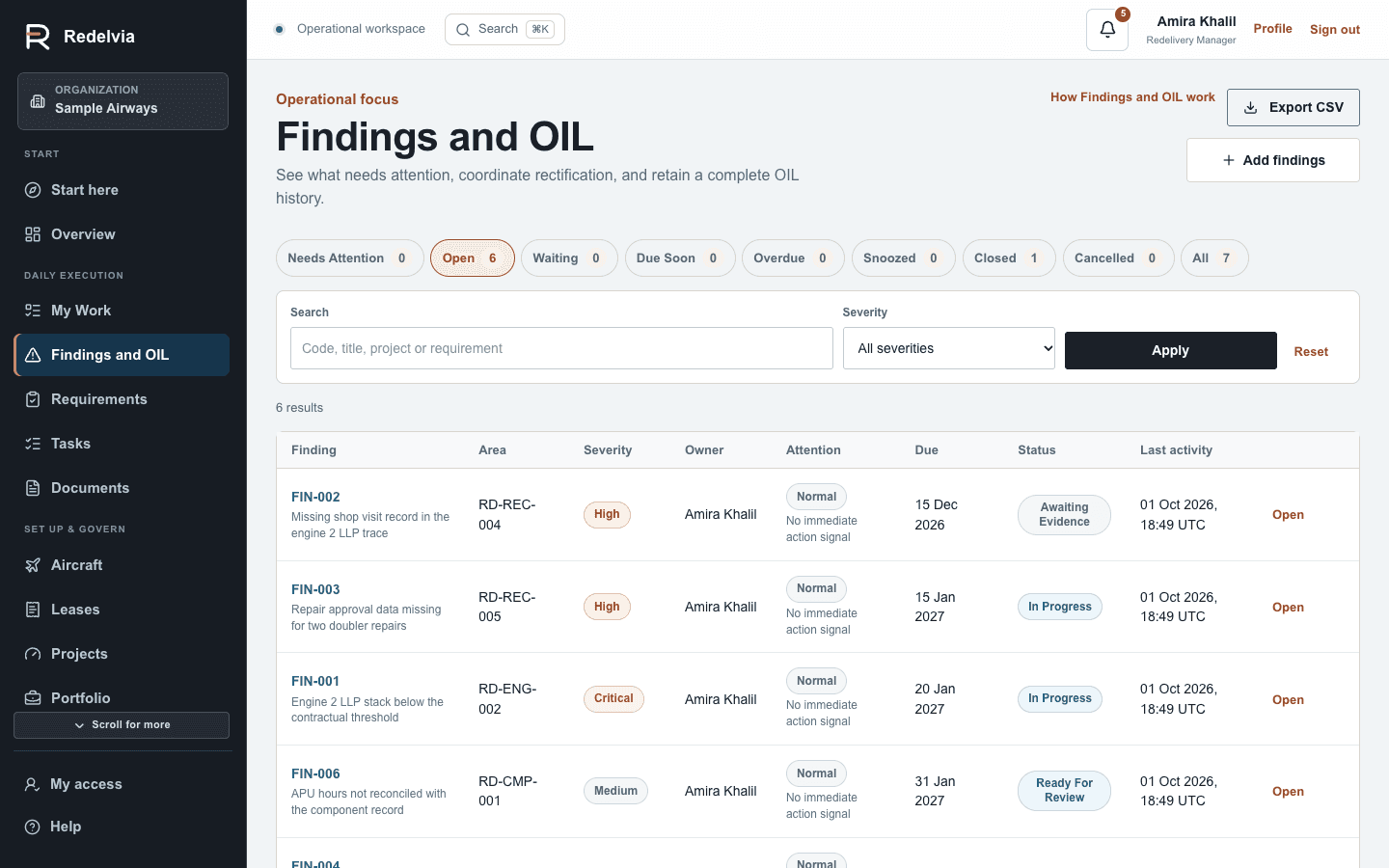Click the Documents file icon
Image resolution: width=1389 pixels, height=868 pixels.
[x=33, y=488]
